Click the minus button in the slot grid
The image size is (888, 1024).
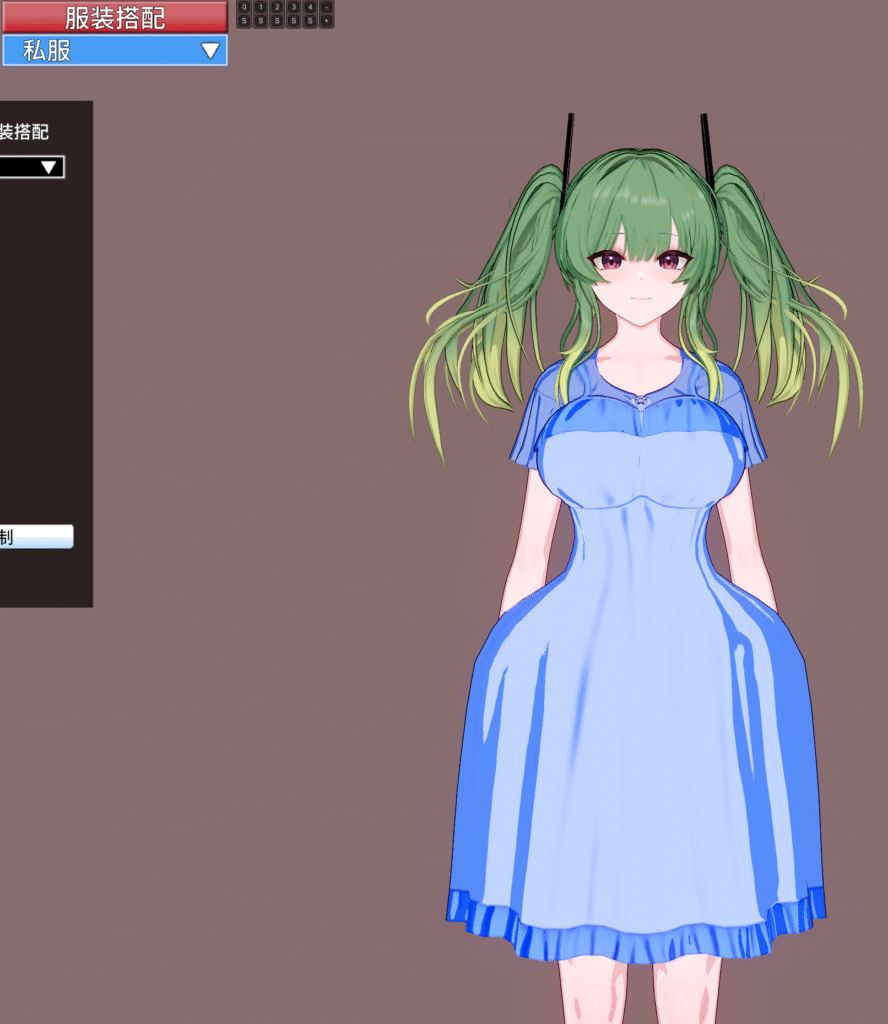[326, 7]
